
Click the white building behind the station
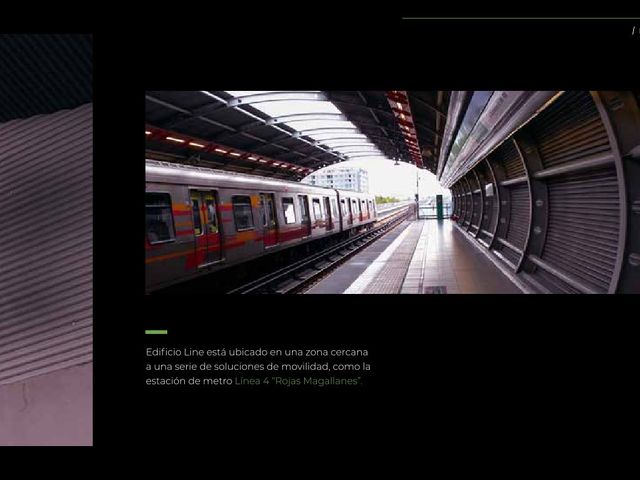[x=339, y=179]
